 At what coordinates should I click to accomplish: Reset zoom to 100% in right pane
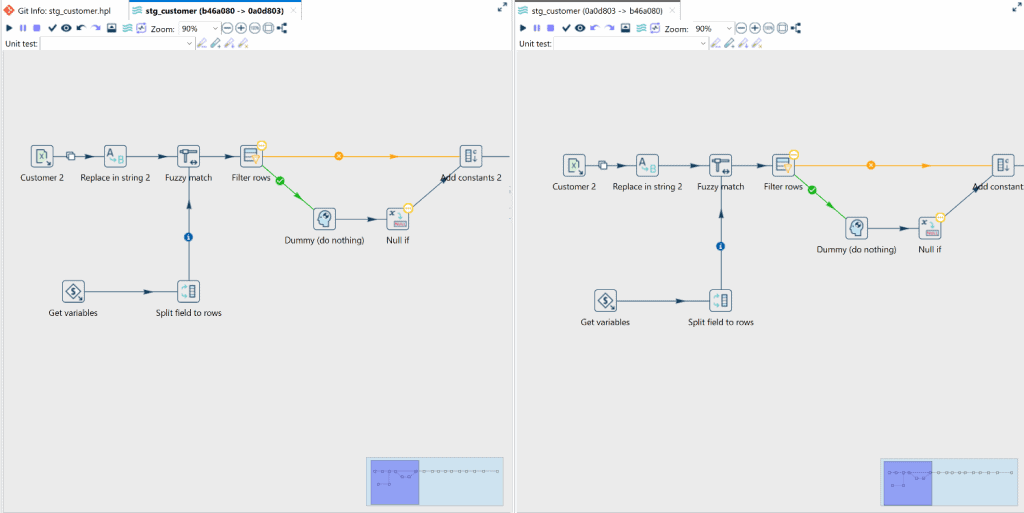769,28
